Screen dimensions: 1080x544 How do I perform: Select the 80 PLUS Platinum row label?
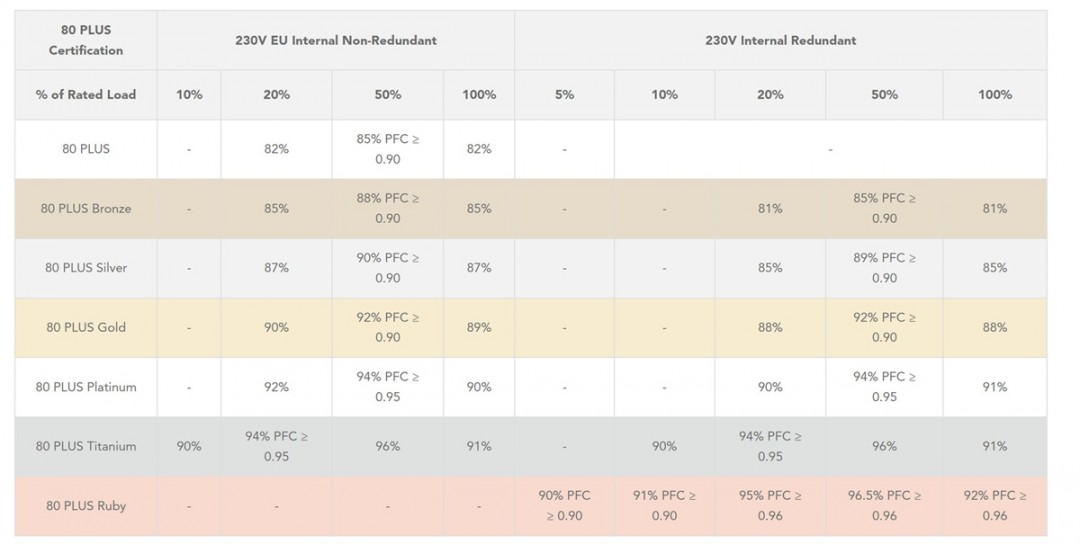click(86, 387)
